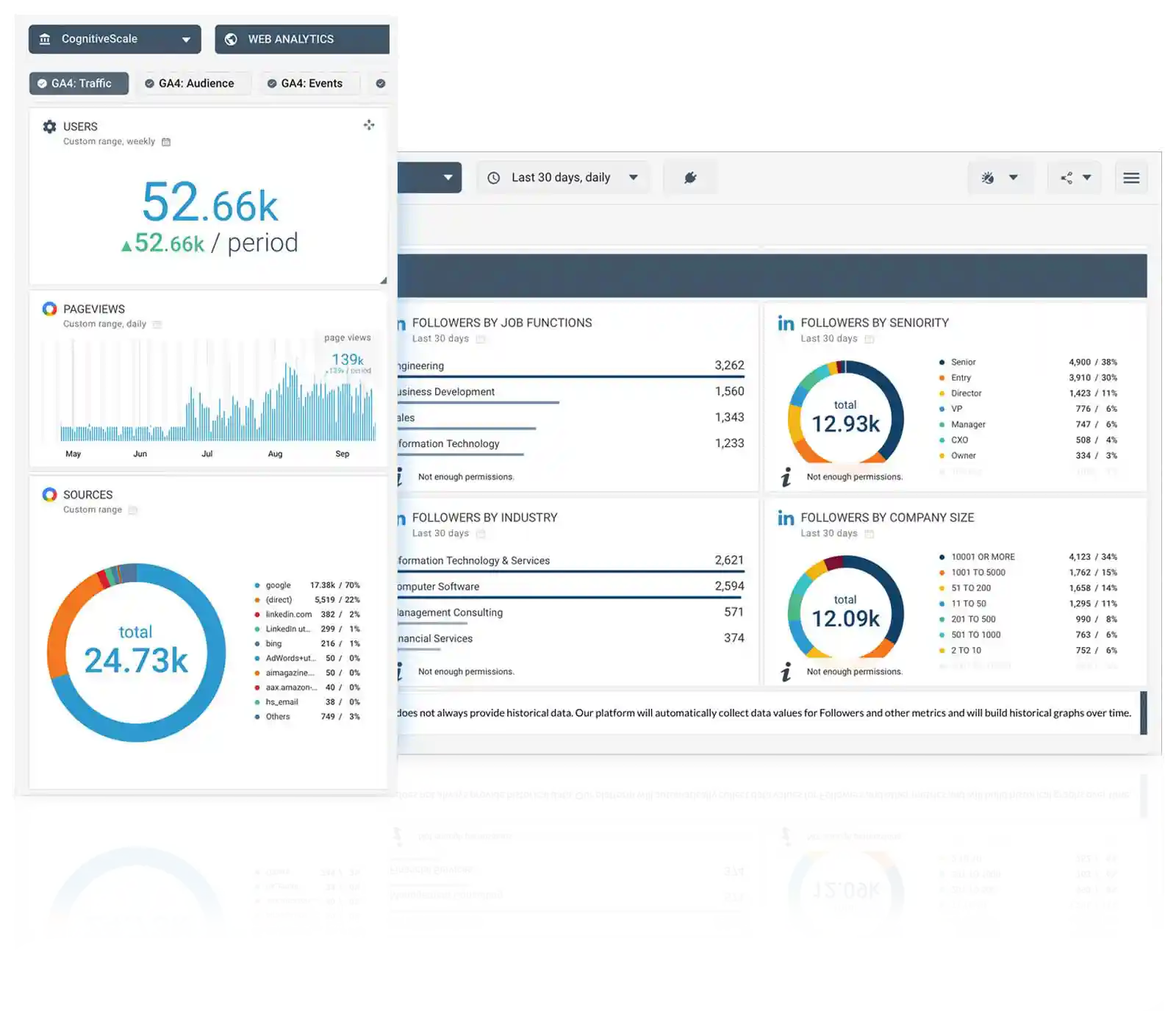
Task: Click the Senior row in seniority legend
Action: 1028,362
